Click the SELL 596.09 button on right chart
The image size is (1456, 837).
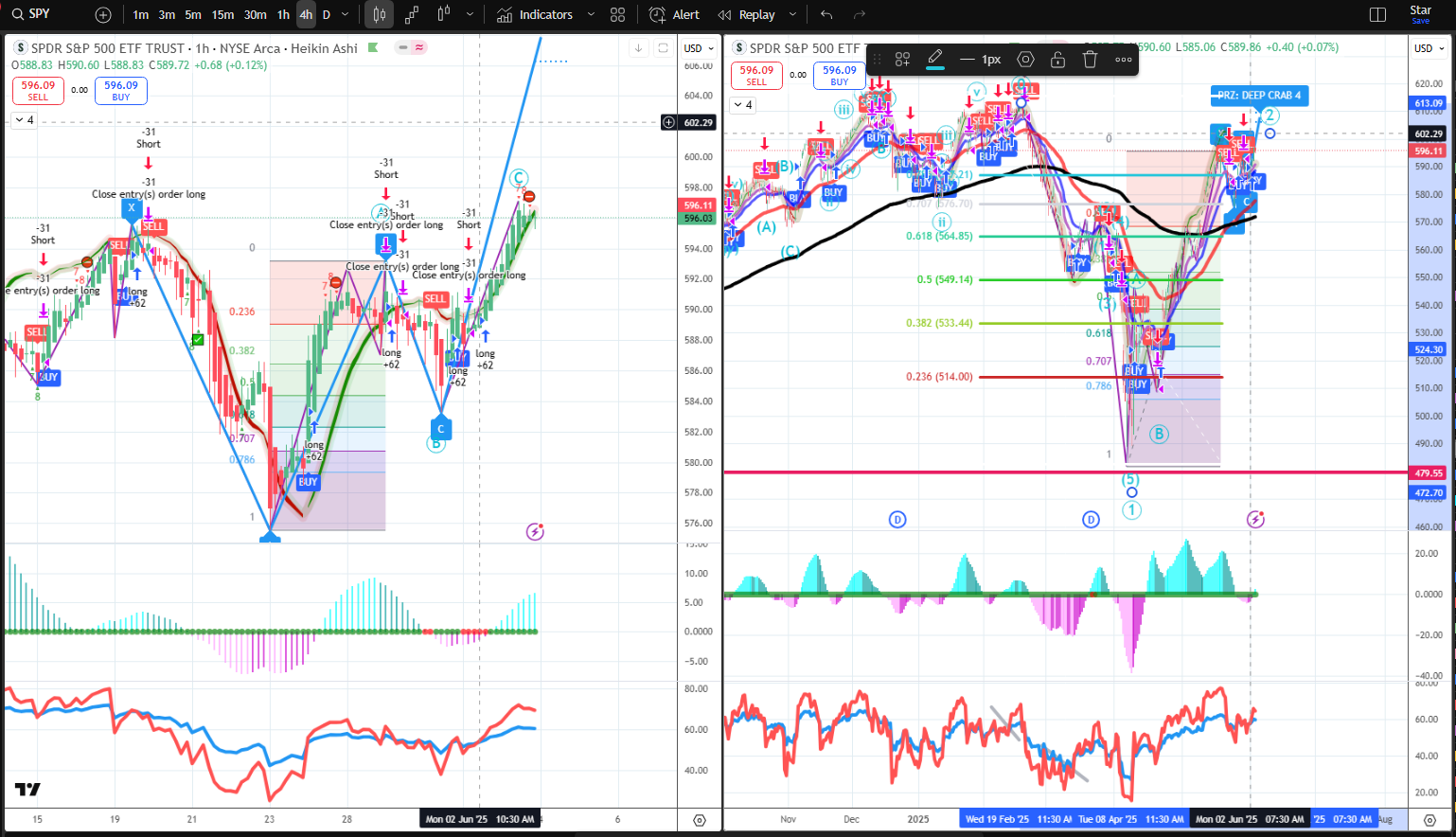tap(756, 76)
